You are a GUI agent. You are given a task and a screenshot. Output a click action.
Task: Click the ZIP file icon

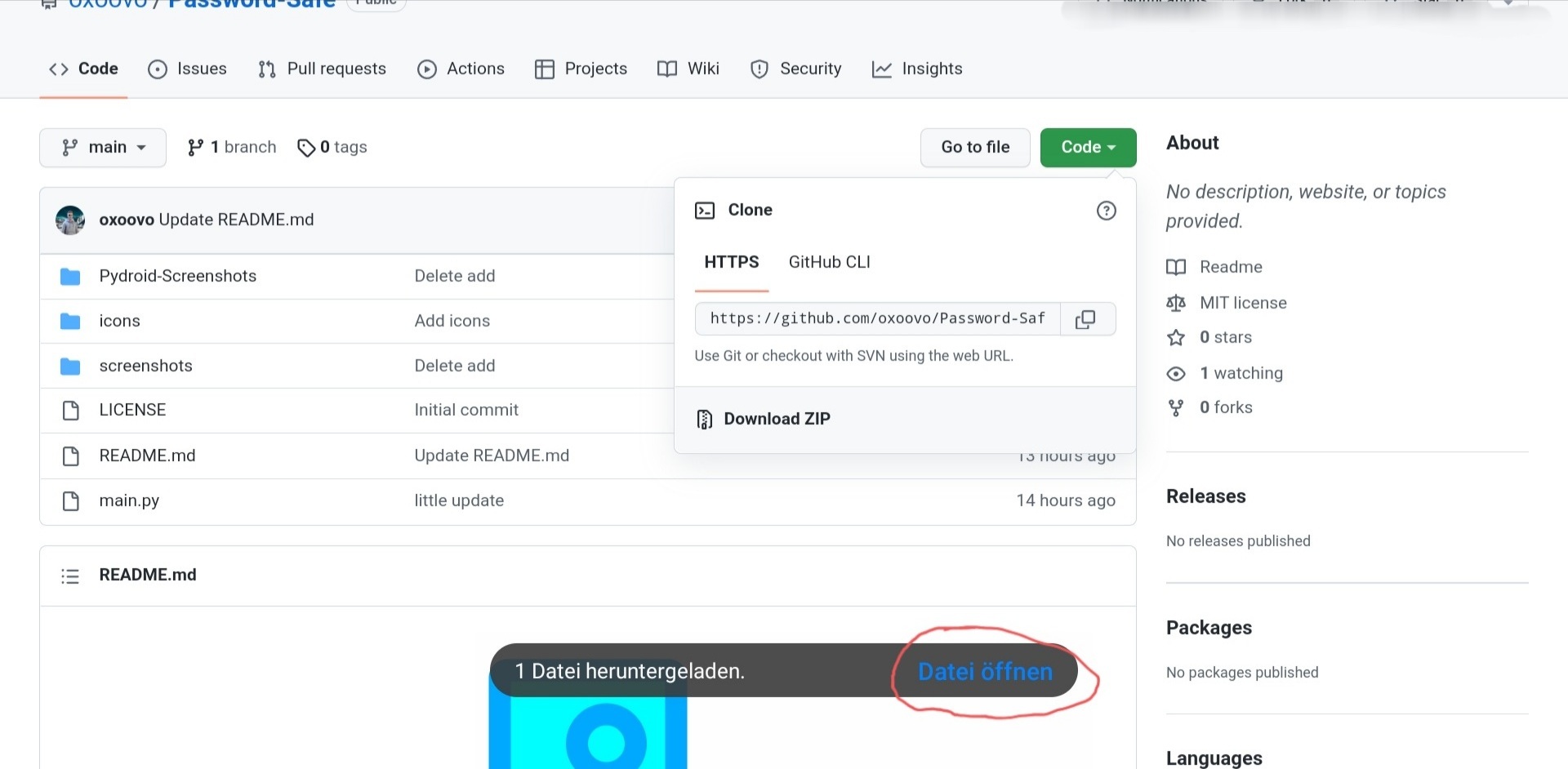click(704, 420)
